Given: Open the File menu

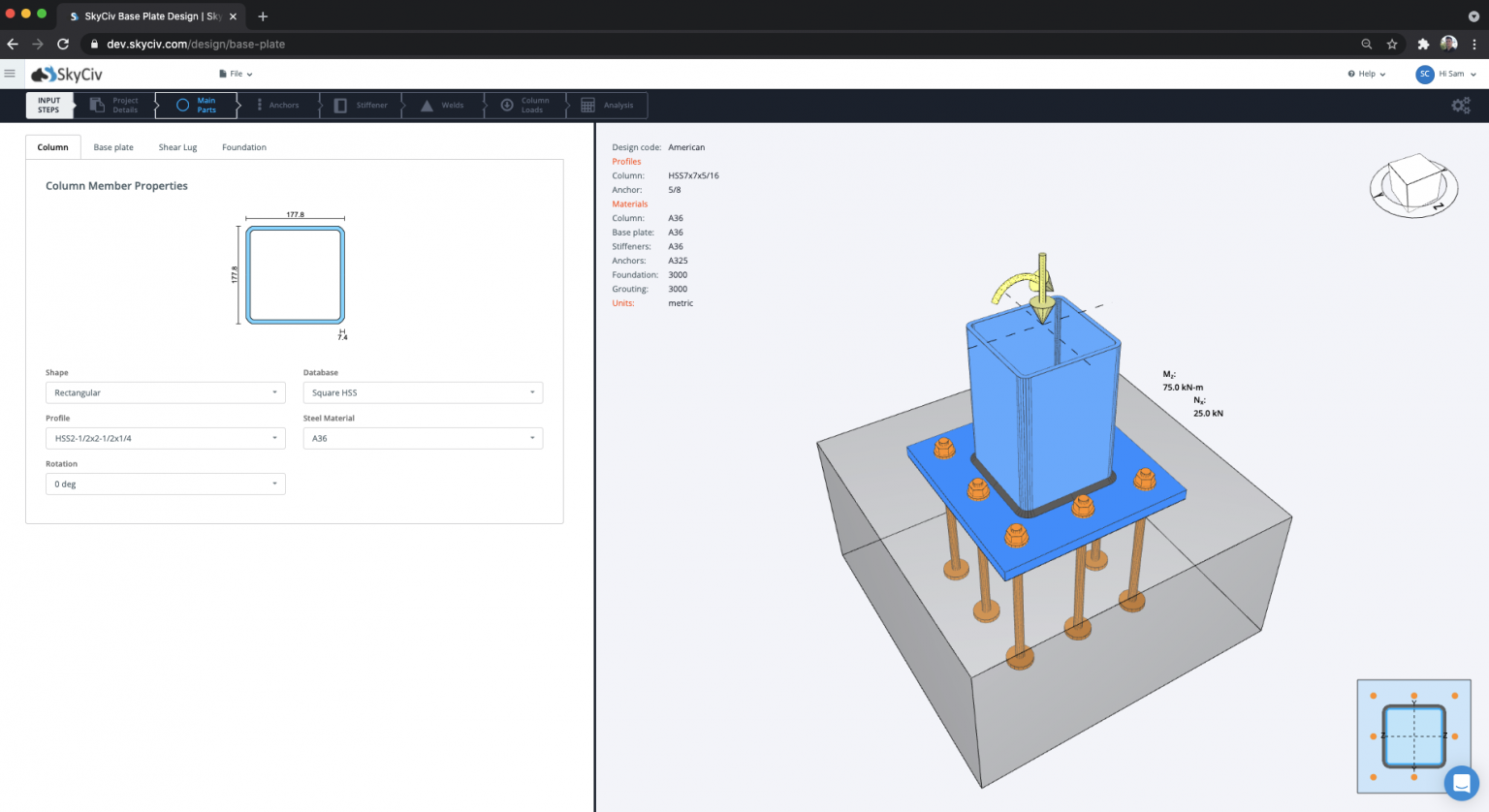Looking at the screenshot, I should [236, 74].
